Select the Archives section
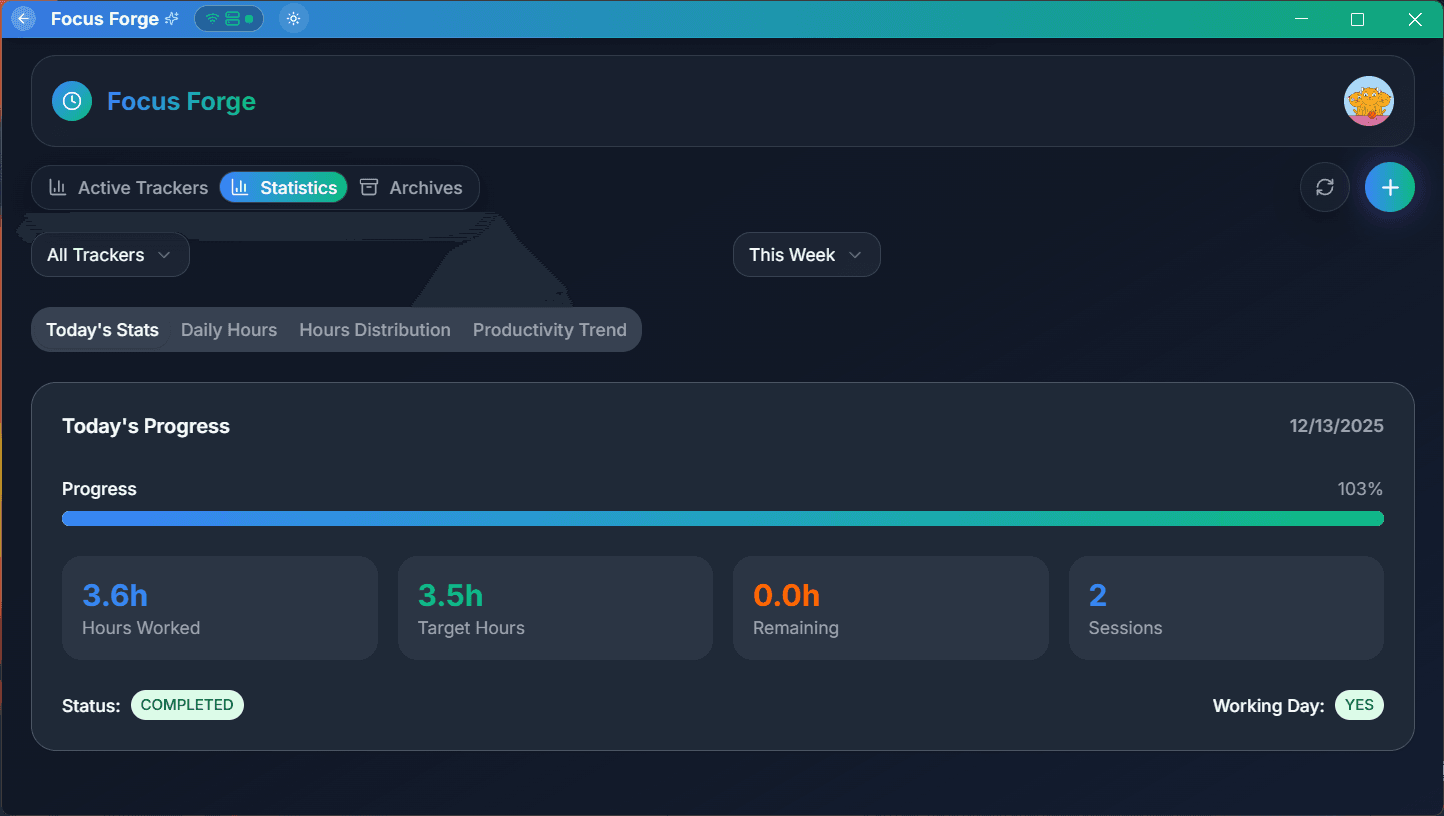The image size is (1444, 816). 412,187
